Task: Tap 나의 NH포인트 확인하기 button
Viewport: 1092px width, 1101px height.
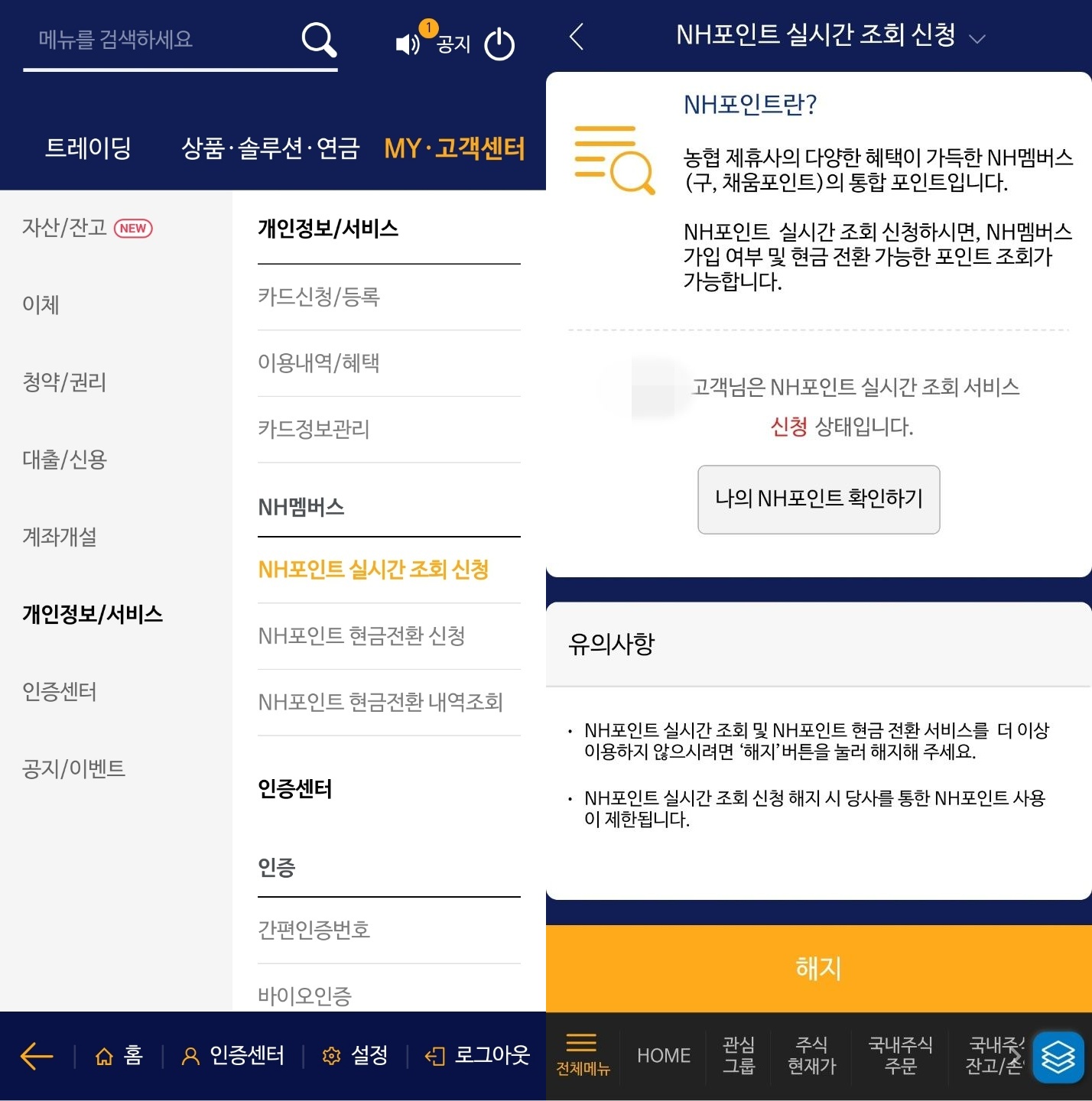Action: pyautogui.click(x=818, y=499)
